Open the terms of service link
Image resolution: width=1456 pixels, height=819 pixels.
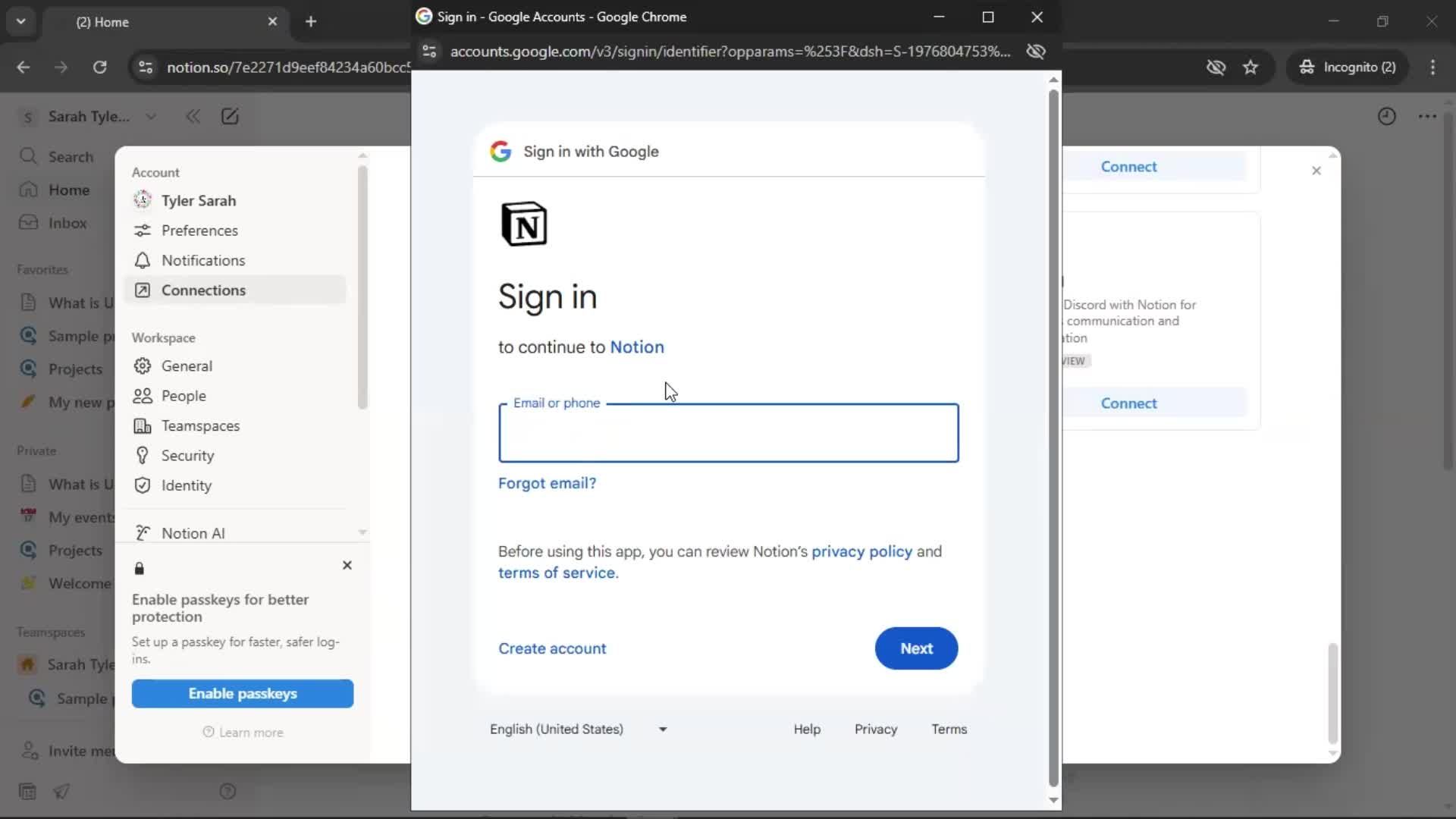[x=558, y=573]
